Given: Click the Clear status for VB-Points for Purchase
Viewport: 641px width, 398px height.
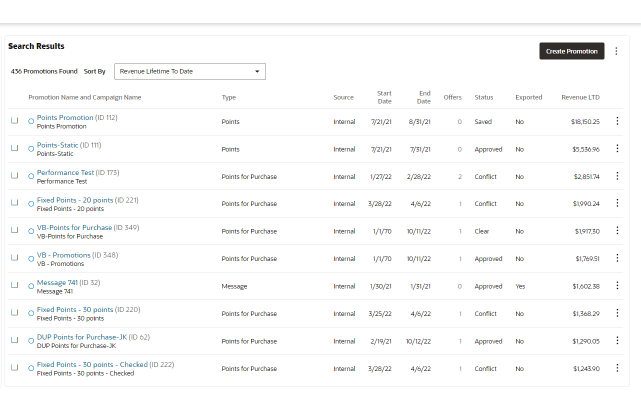Looking at the screenshot, I should point(482,231).
